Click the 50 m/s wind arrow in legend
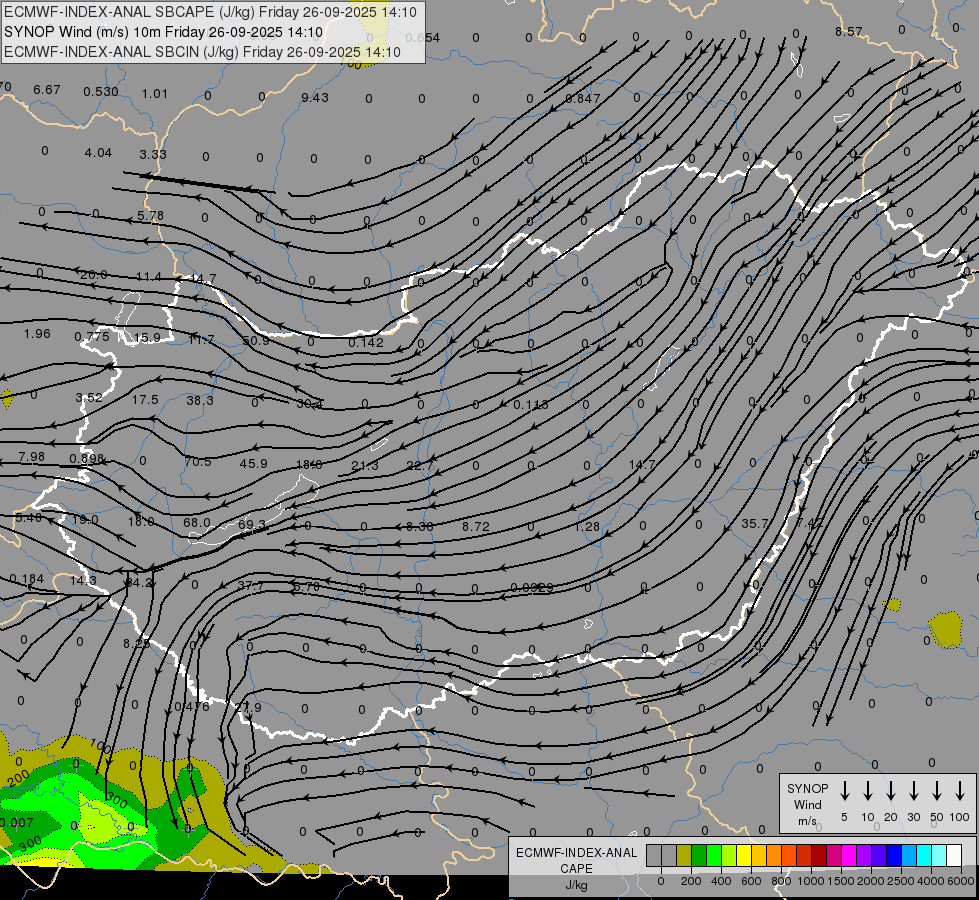The width and height of the screenshot is (979, 900). click(x=937, y=791)
